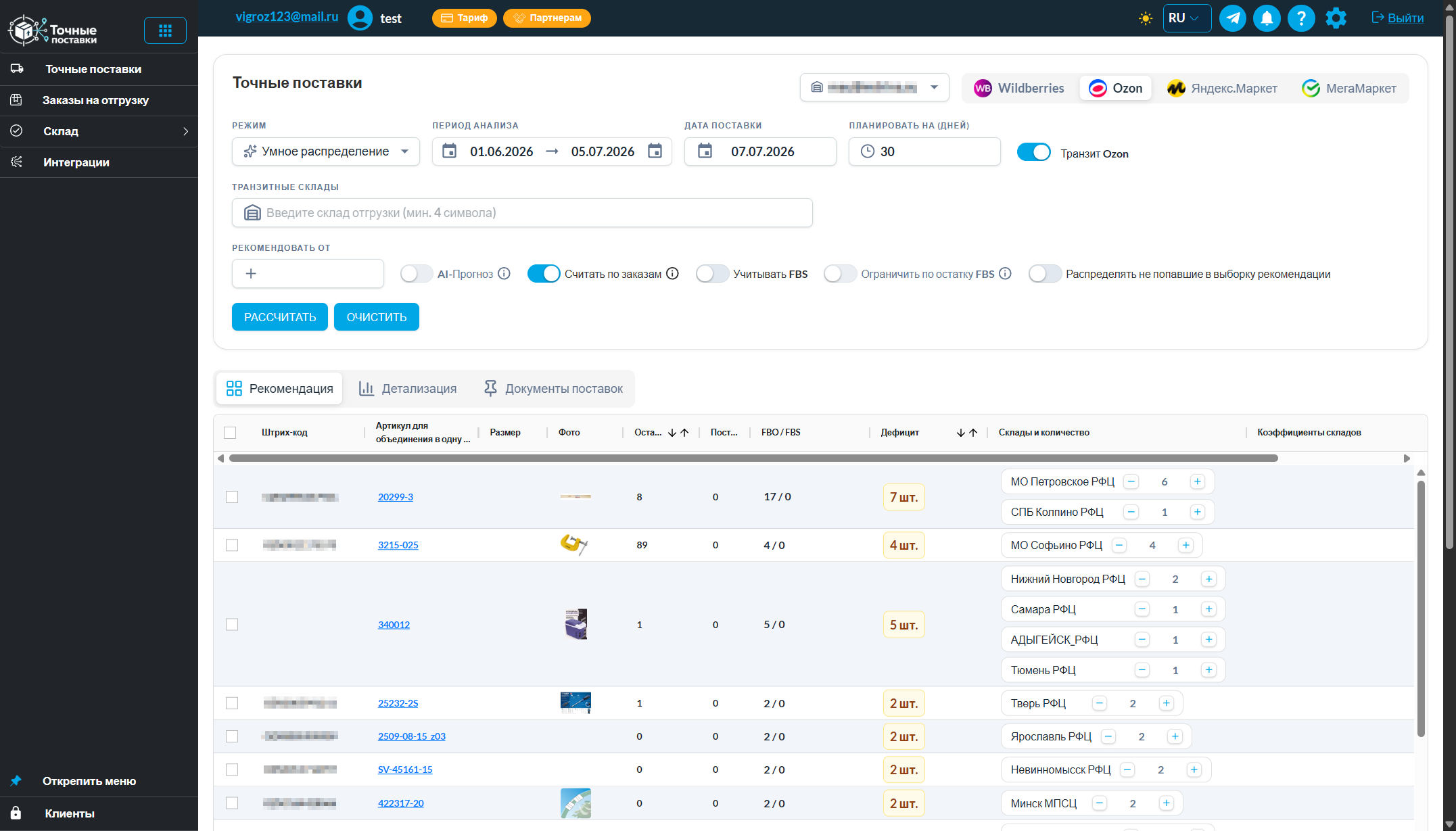
Task: Check the row checkbox for 20299-3
Action: click(232, 497)
